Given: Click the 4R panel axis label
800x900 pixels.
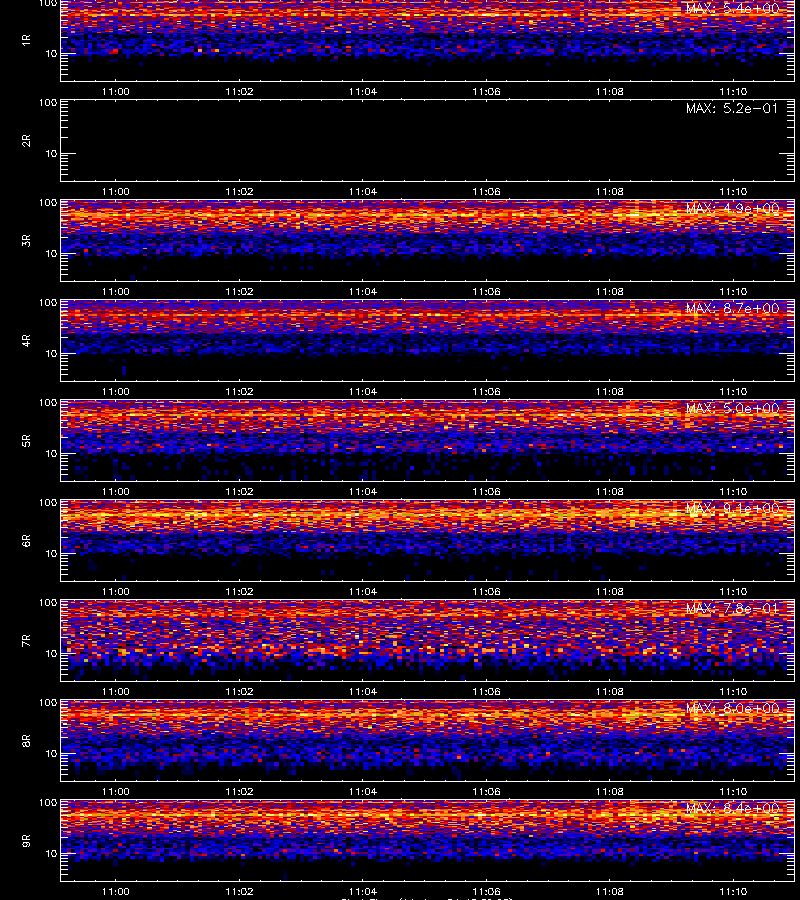Looking at the screenshot, I should (26, 340).
